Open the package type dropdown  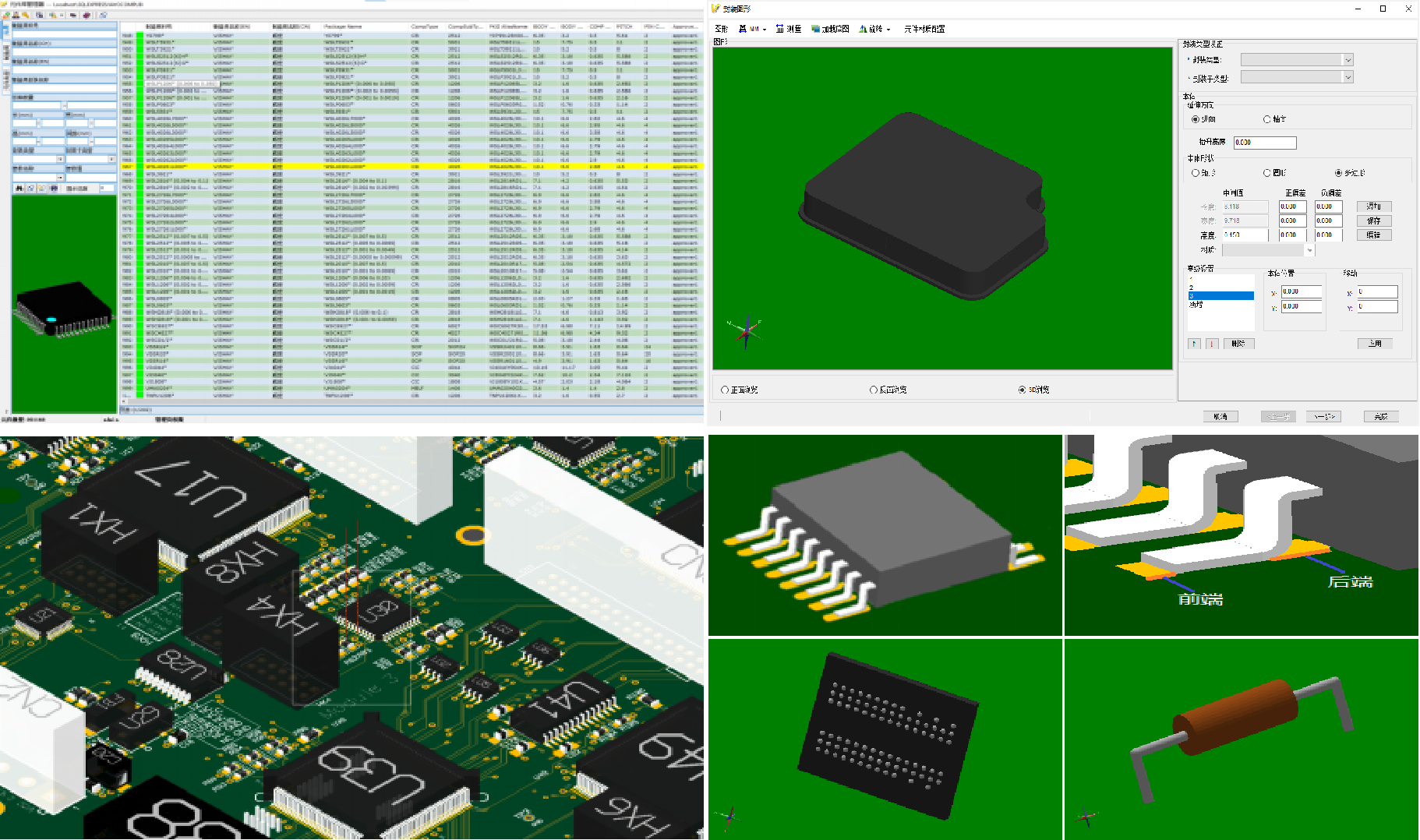pyautogui.click(x=1297, y=60)
